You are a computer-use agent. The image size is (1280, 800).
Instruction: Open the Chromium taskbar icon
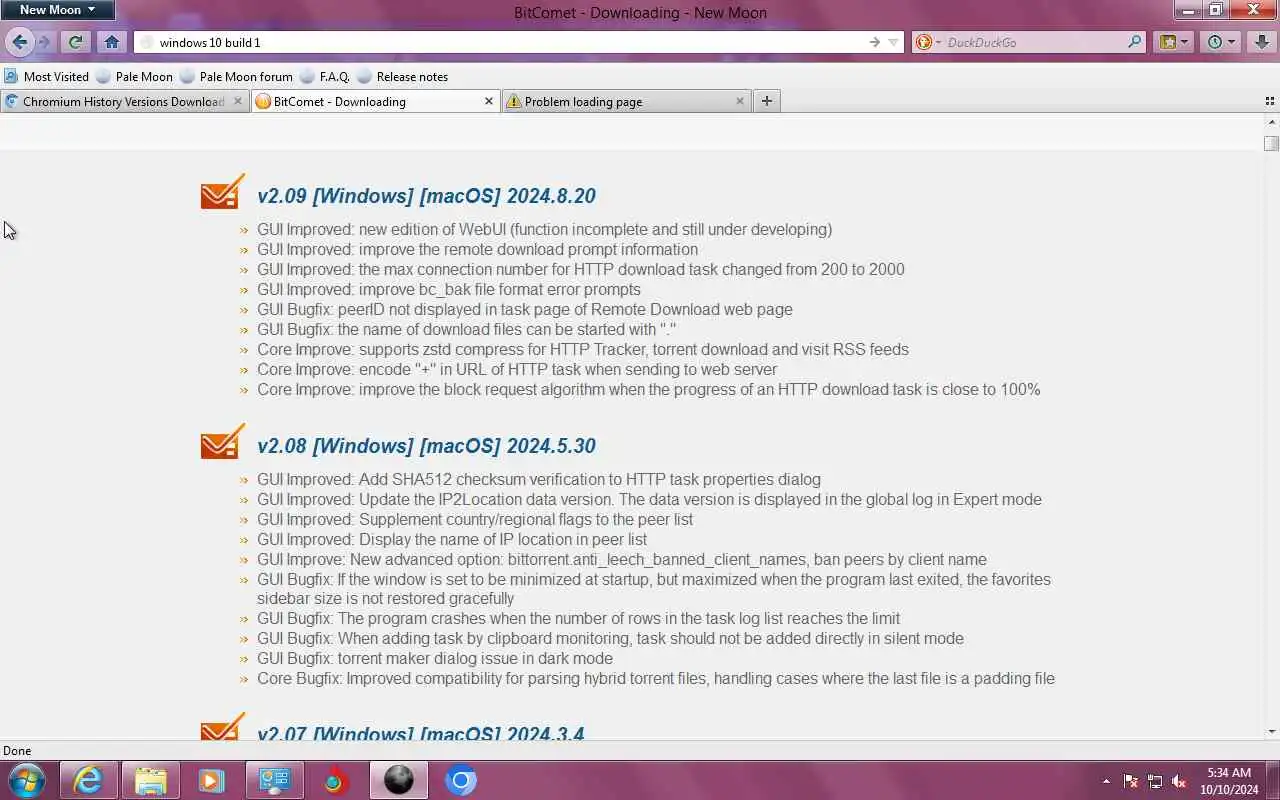461,780
